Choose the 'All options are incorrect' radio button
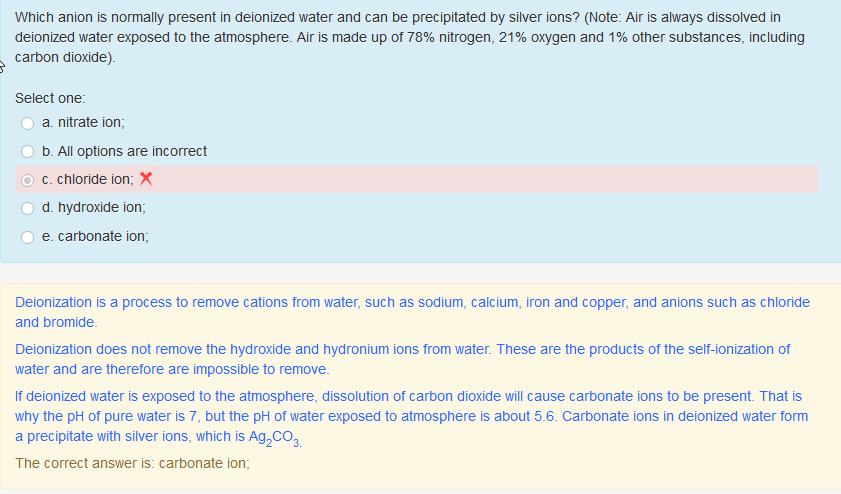This screenshot has height=494, width=841. pos(28,152)
